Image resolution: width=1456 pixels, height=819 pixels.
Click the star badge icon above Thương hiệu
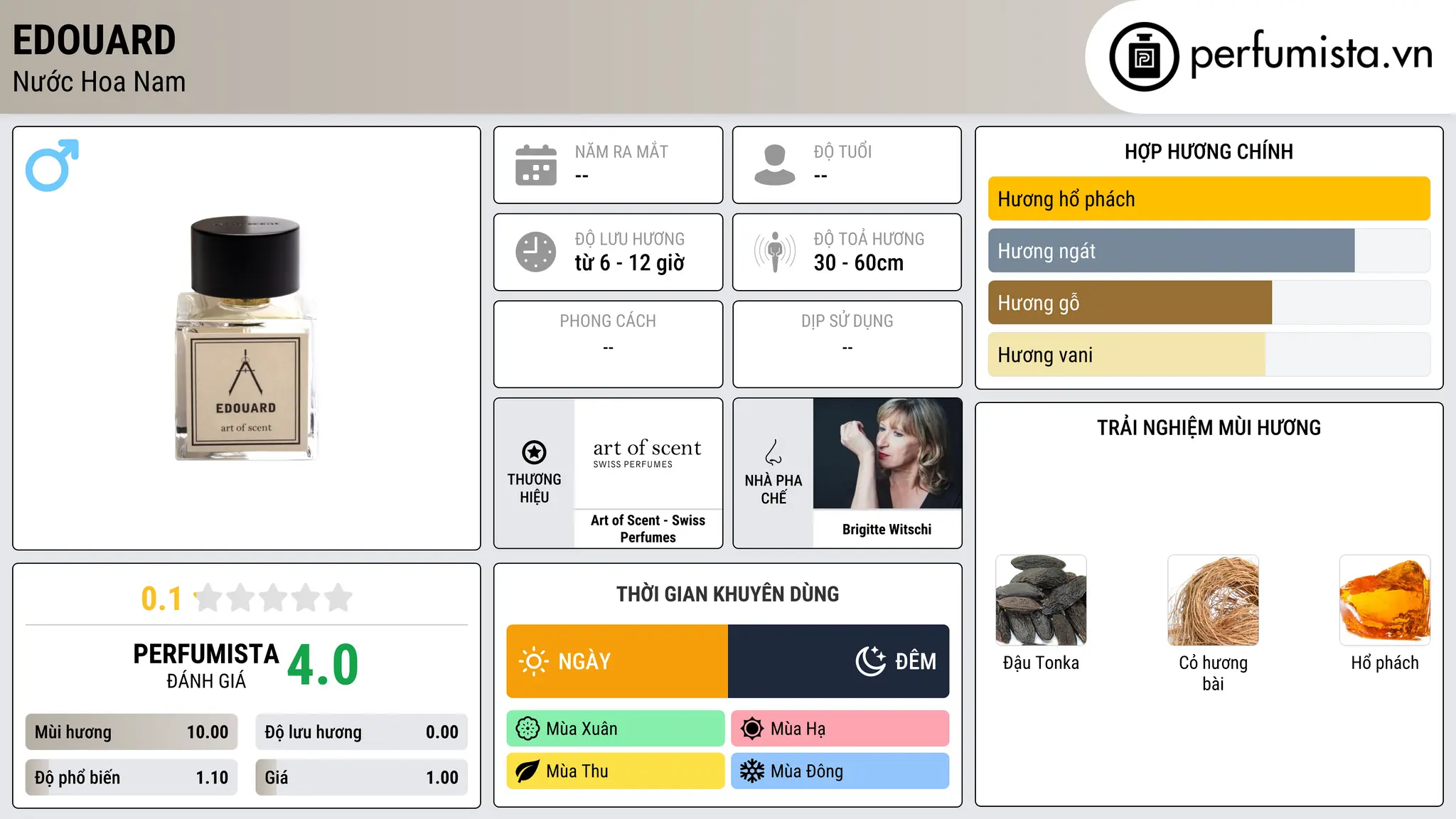click(534, 452)
